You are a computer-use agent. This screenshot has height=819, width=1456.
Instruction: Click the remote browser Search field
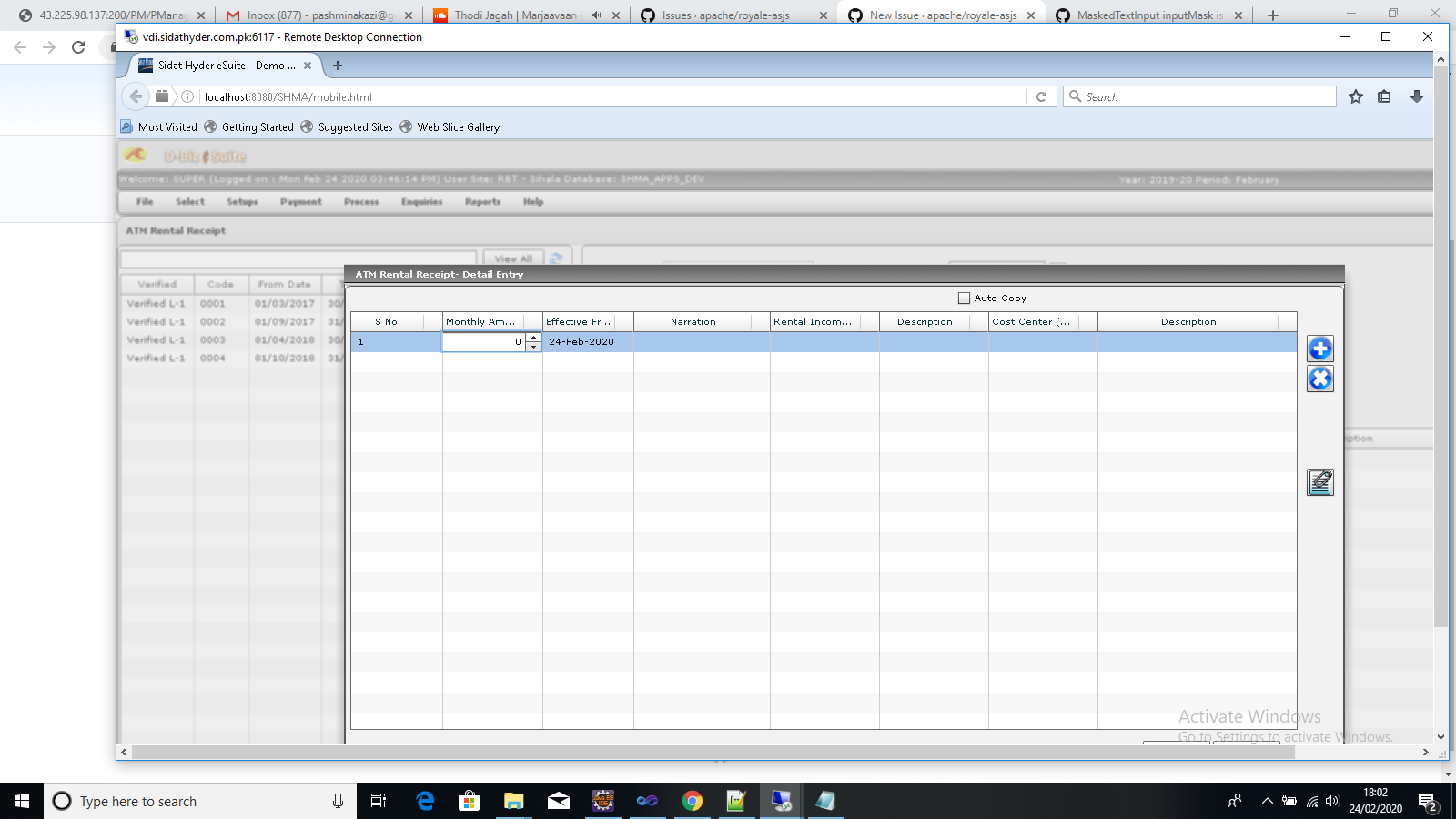(x=1199, y=96)
